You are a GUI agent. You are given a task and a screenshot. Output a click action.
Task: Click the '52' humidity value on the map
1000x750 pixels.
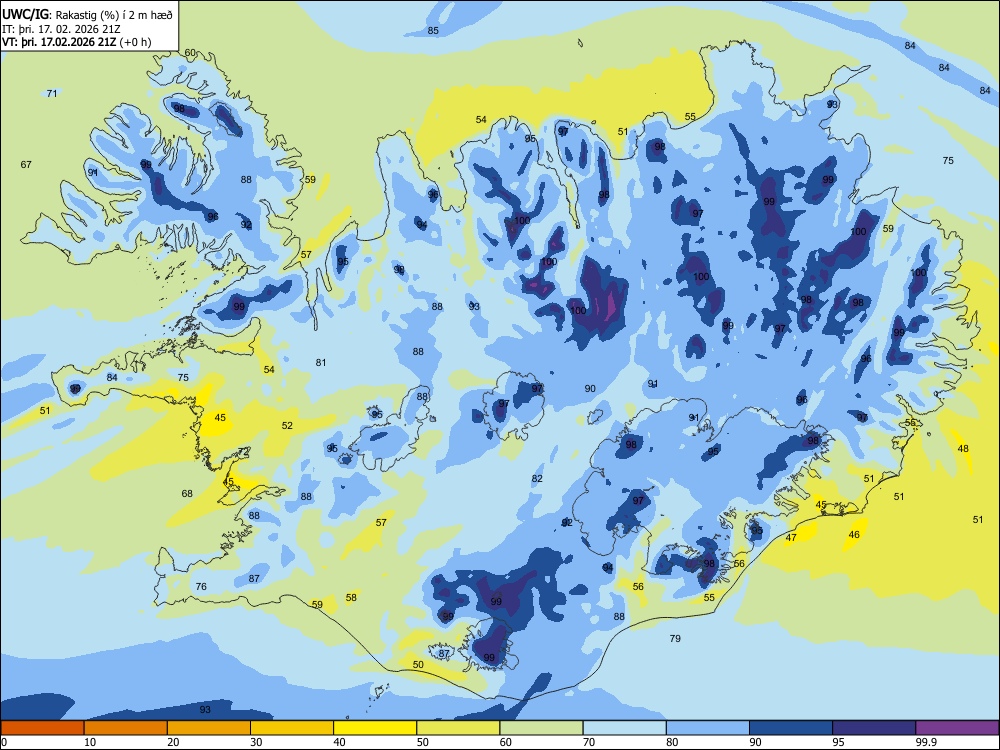click(288, 425)
